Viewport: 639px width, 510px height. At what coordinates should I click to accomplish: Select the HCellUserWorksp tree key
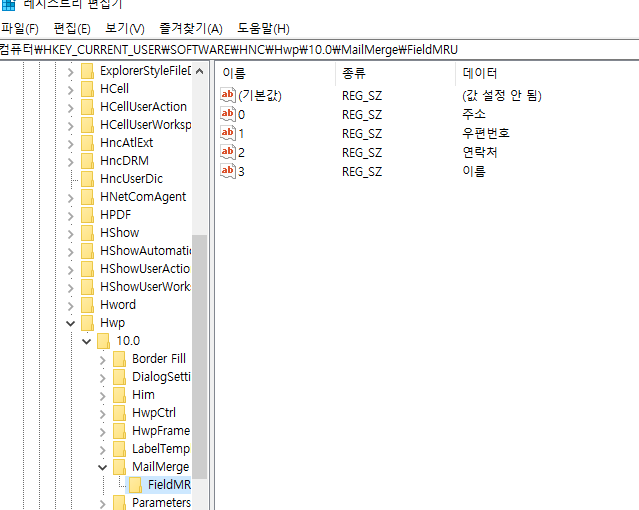(145, 125)
